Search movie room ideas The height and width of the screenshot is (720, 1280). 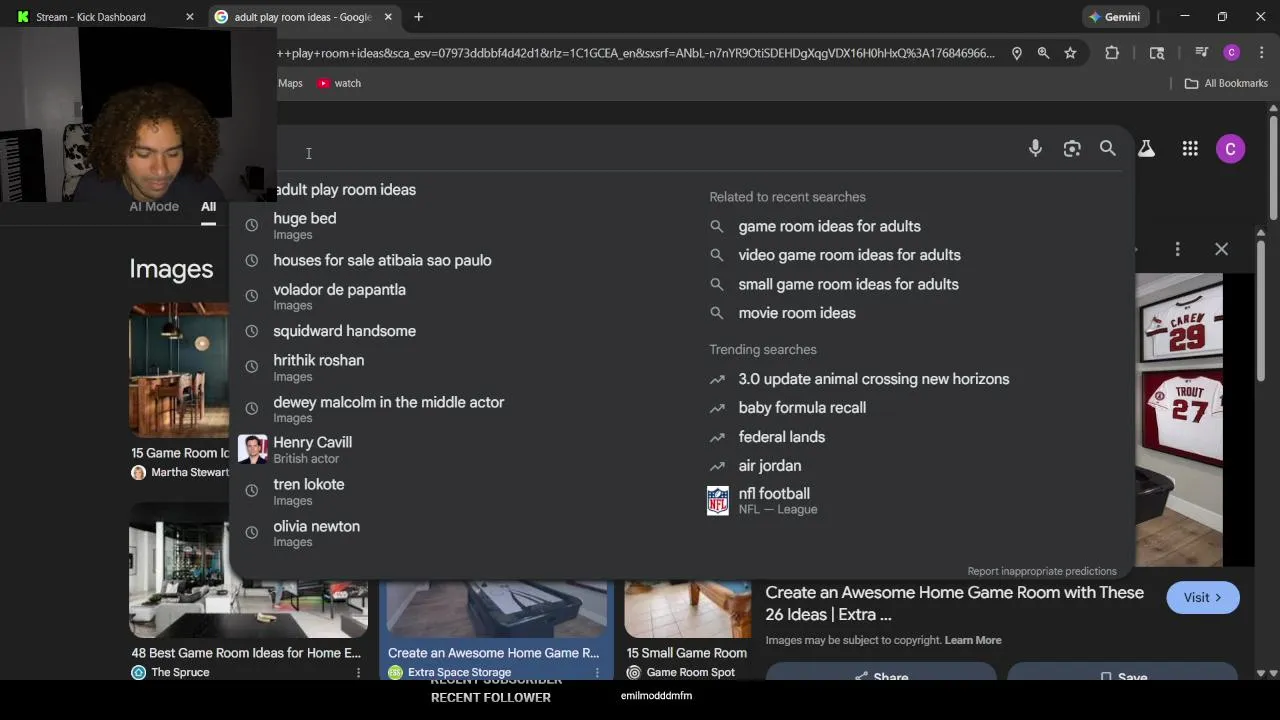tap(797, 313)
